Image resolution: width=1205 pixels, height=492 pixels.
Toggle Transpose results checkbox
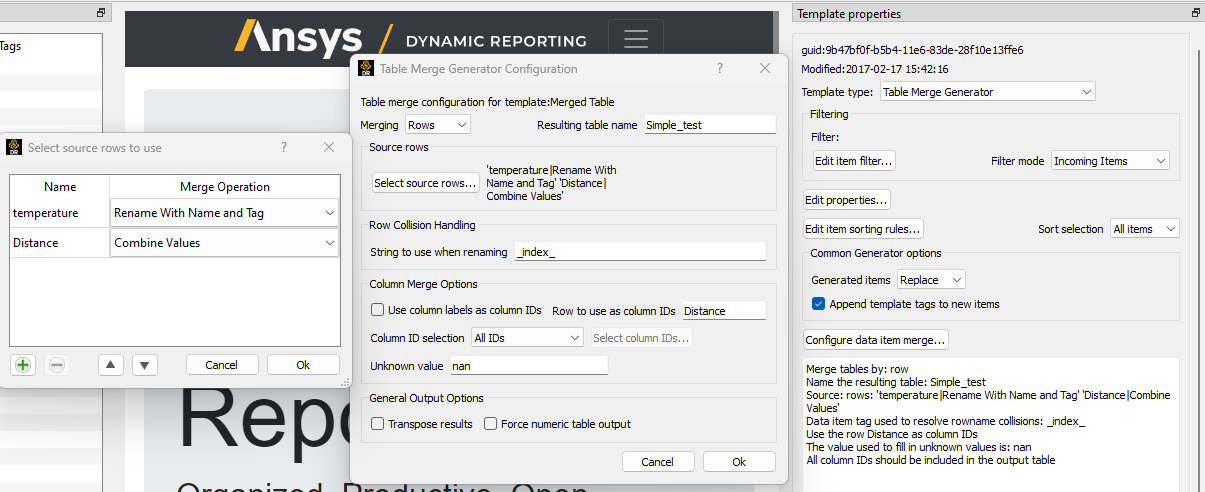click(378, 424)
